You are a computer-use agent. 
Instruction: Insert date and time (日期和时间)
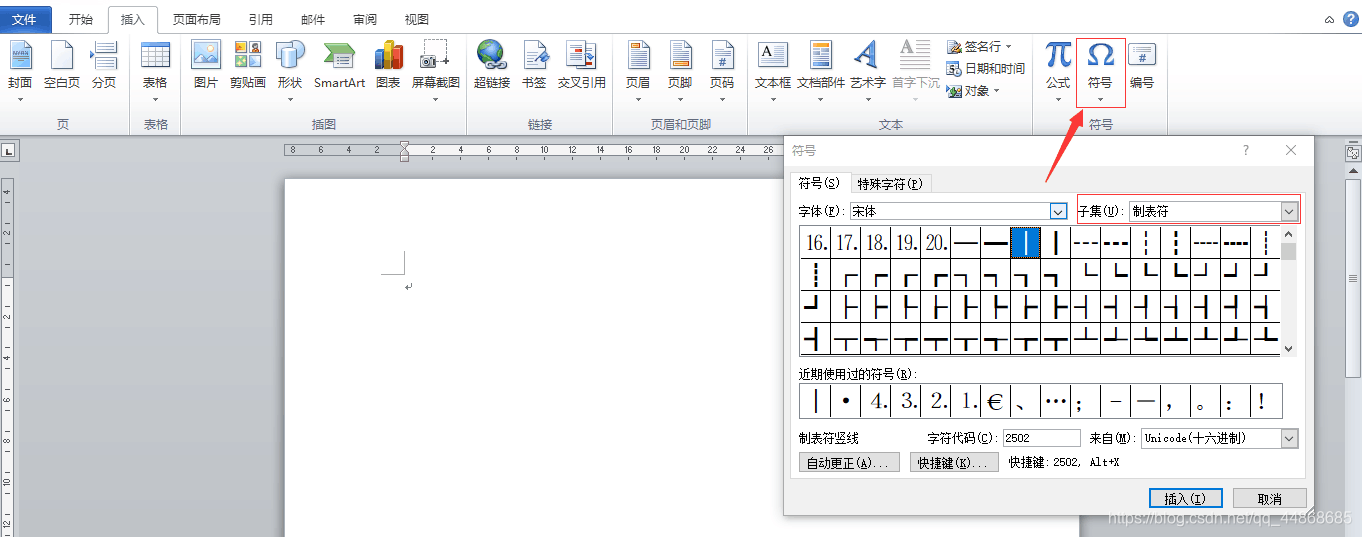986,68
